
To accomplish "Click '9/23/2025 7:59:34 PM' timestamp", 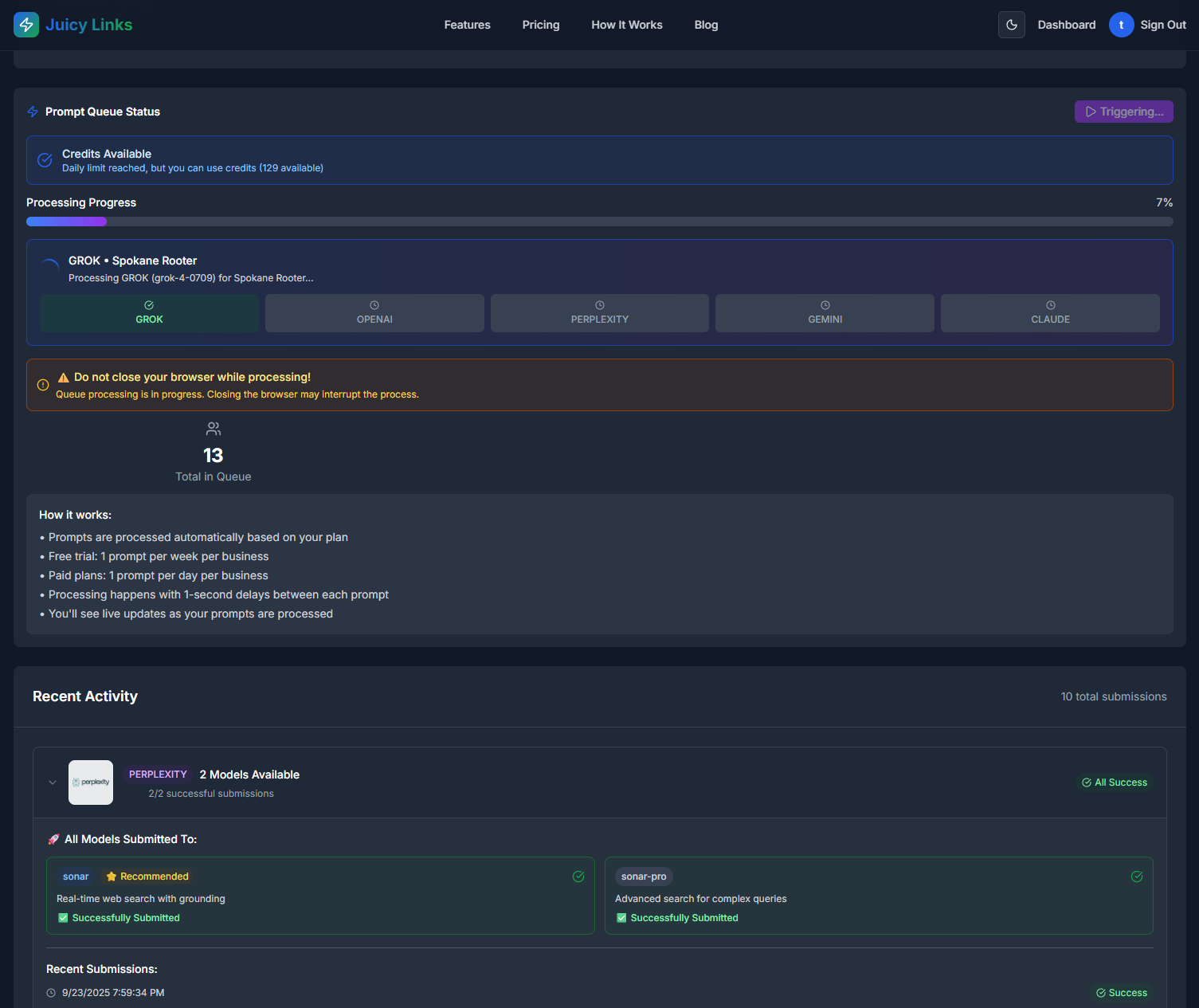I will point(113,993).
